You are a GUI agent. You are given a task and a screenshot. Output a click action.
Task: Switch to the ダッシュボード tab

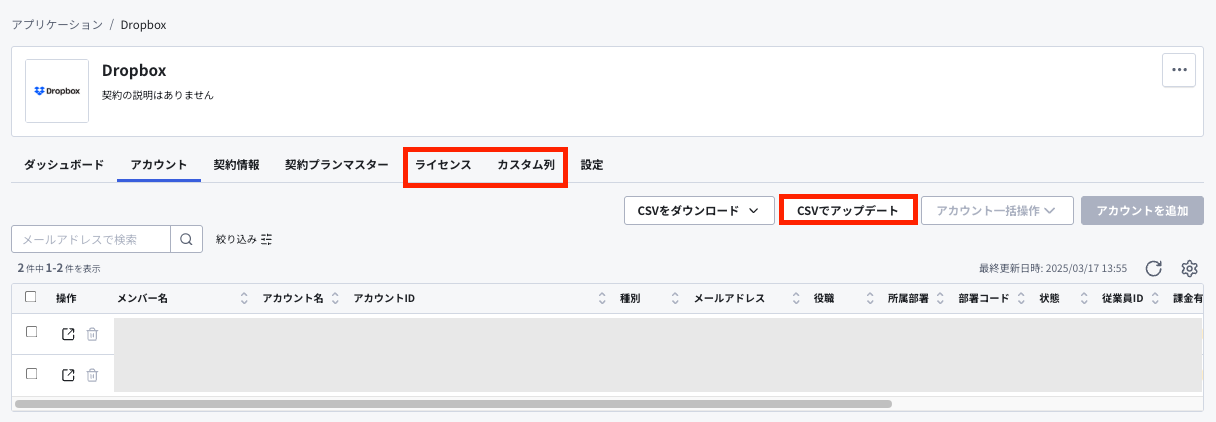click(64, 165)
